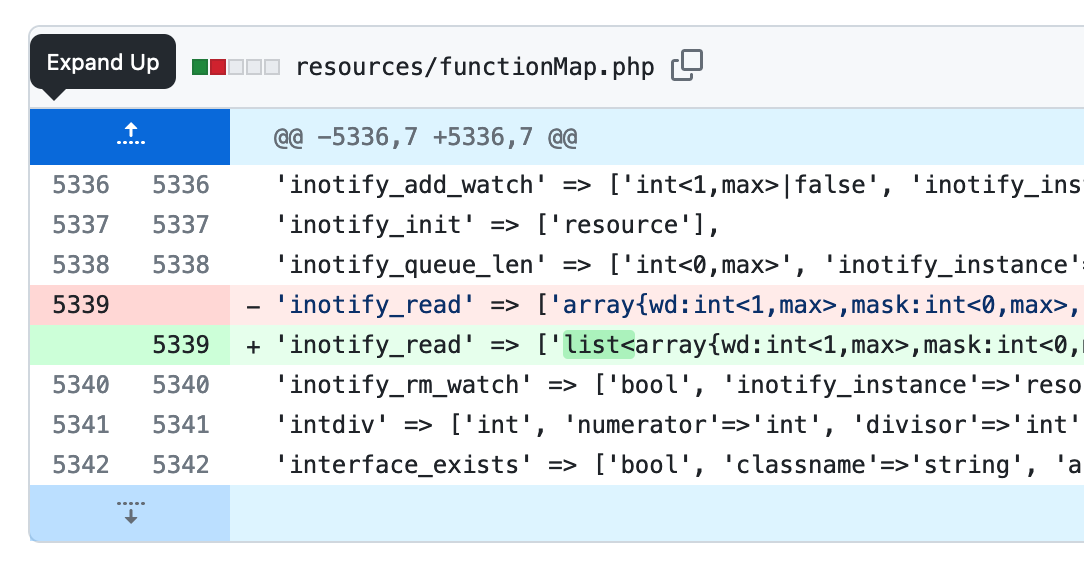
Task: Click new line number 5340
Action: (180, 384)
